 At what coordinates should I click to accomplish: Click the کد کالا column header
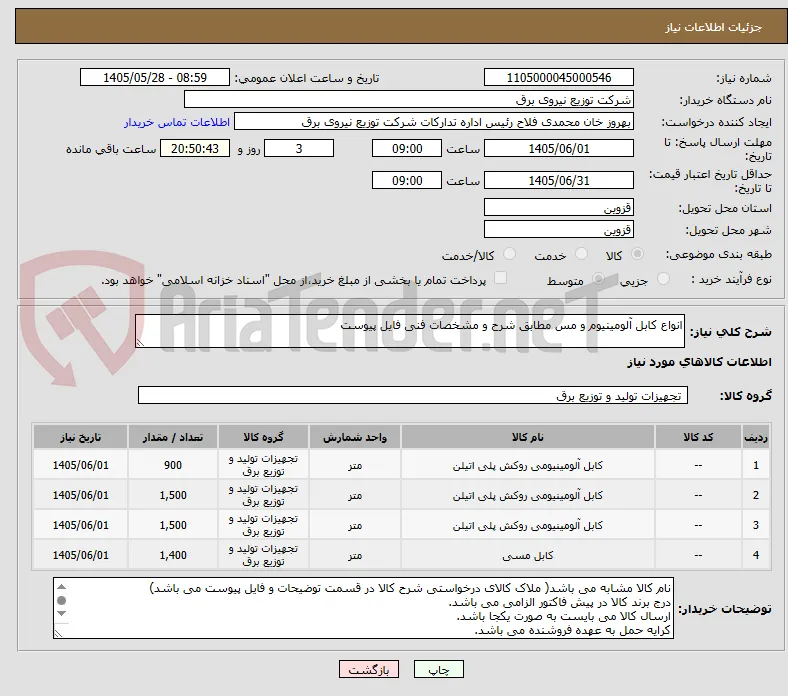(698, 437)
